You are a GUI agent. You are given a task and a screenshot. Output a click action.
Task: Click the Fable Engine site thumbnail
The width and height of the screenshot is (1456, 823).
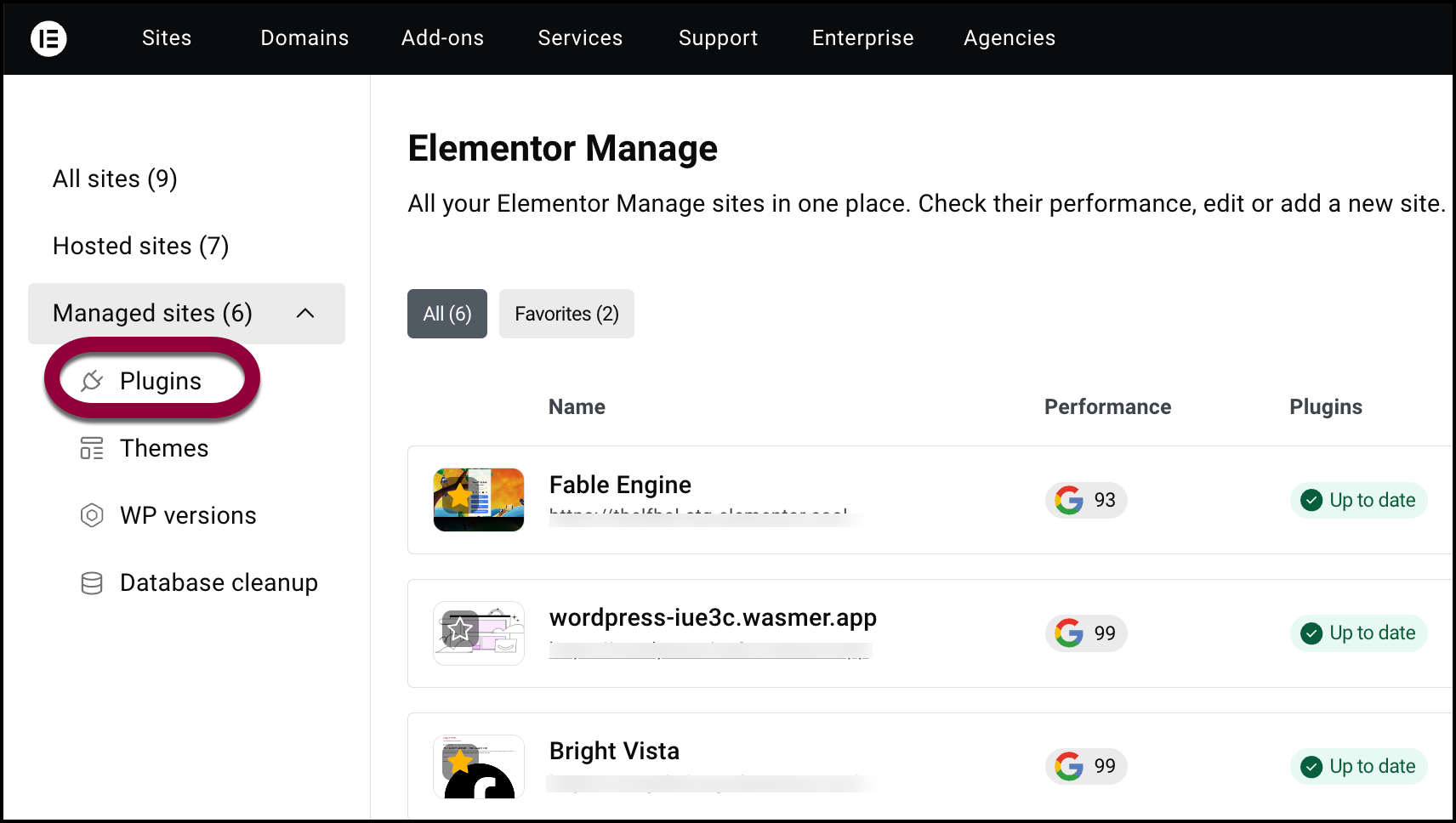click(478, 500)
